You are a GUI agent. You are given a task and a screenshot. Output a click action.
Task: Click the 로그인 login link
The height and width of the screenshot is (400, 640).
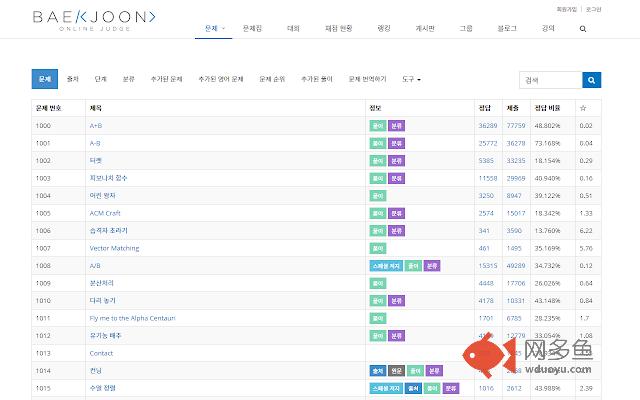click(593, 9)
